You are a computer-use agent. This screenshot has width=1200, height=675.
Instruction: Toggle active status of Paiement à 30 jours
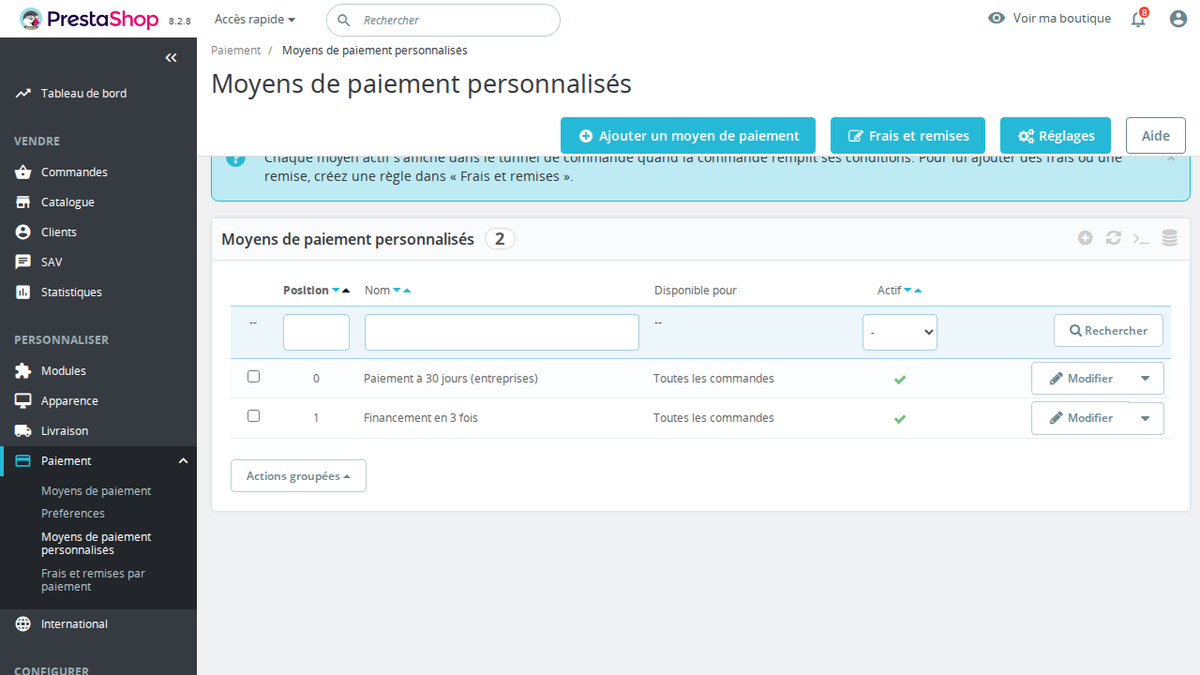pos(900,380)
